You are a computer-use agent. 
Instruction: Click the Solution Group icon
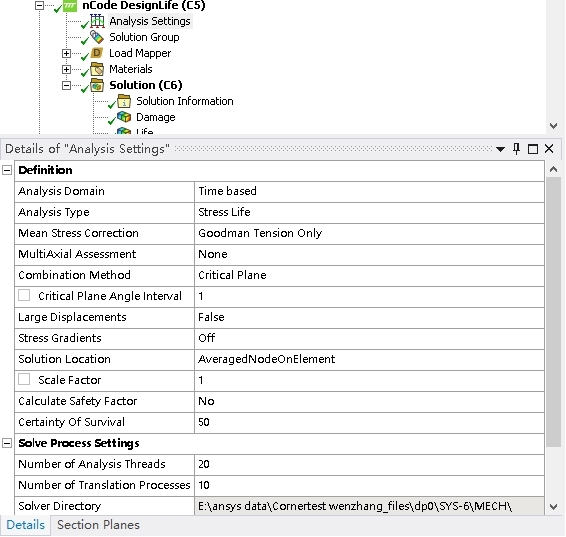97,37
